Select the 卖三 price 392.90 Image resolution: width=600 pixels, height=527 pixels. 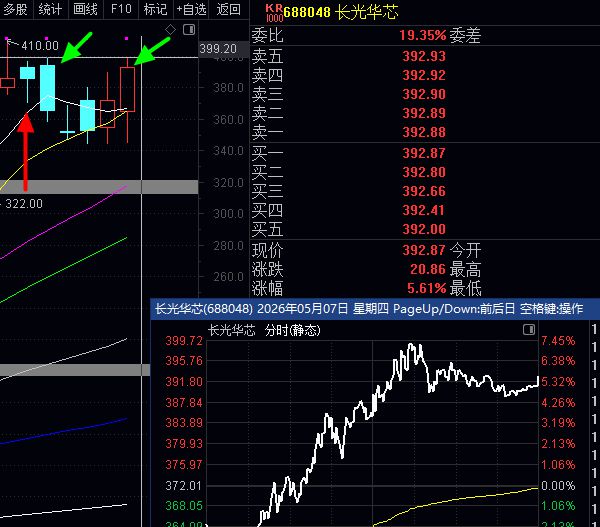424,94
